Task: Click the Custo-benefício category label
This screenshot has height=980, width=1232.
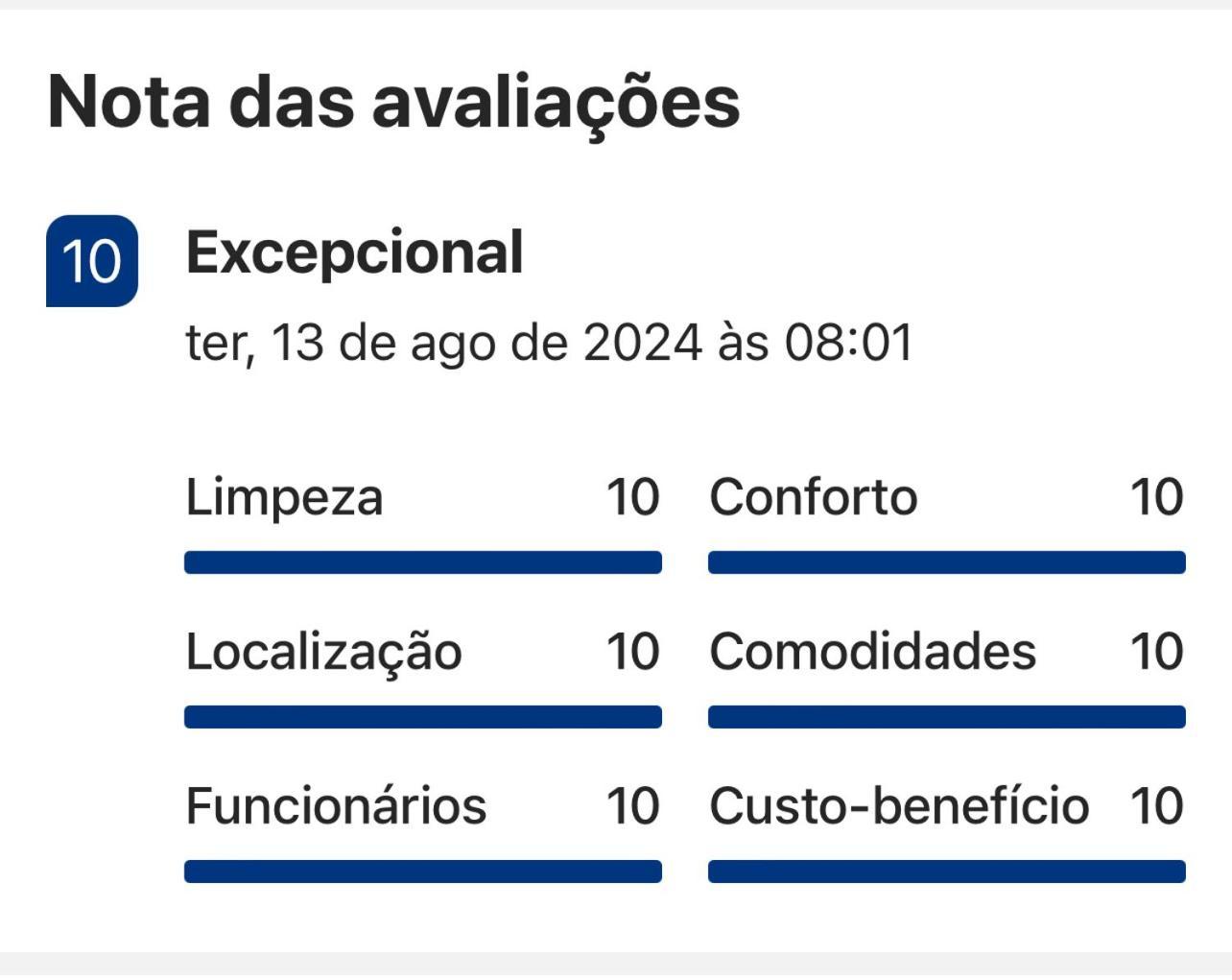Action: tap(900, 805)
